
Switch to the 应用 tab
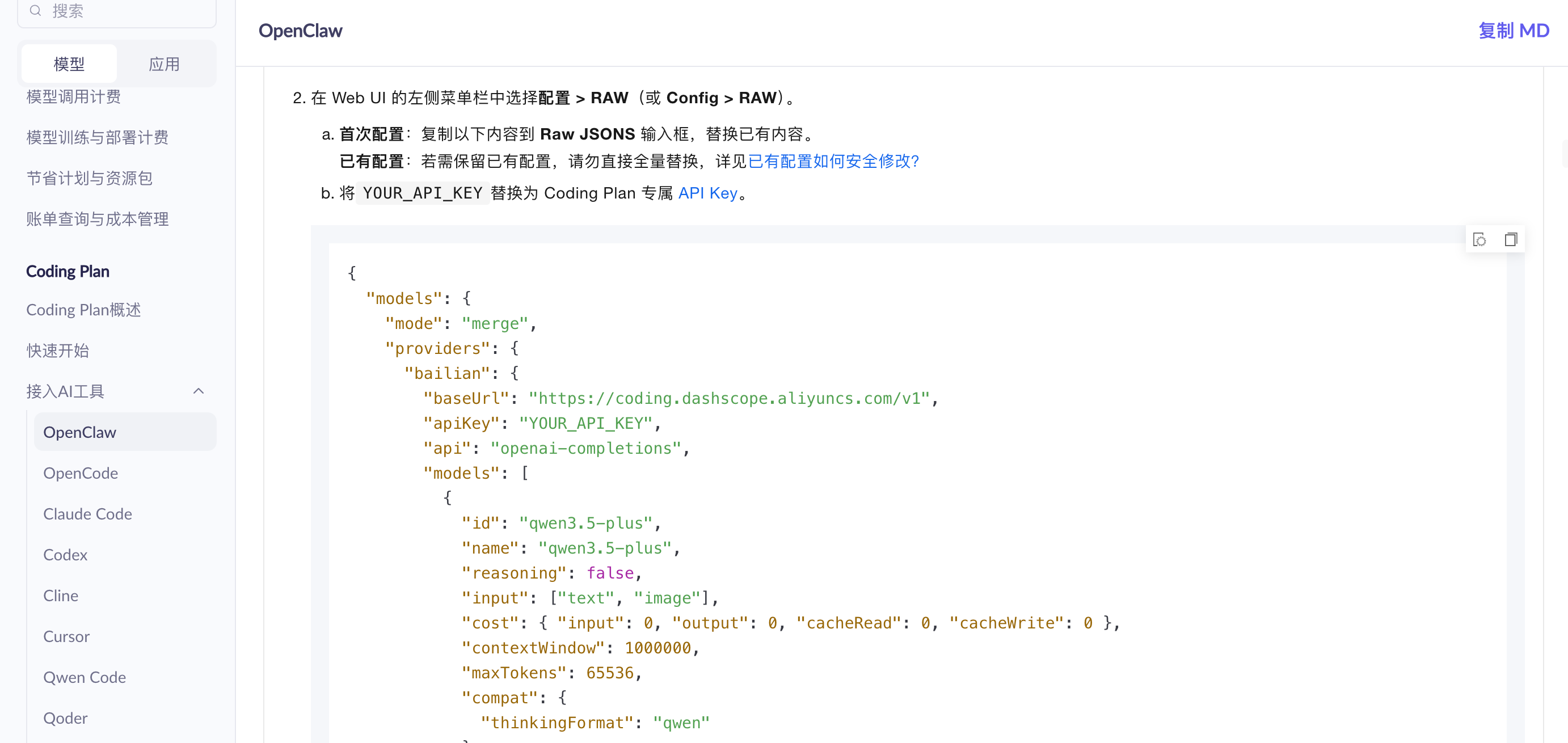(x=165, y=64)
